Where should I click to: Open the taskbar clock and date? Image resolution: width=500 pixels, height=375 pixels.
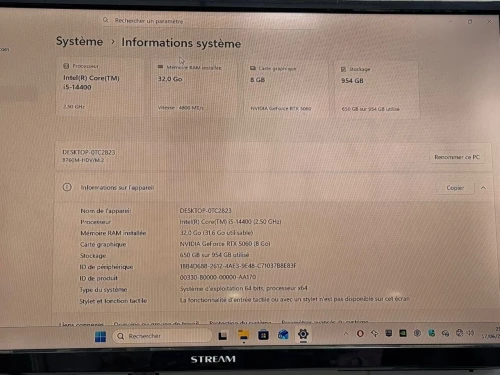click(491, 333)
